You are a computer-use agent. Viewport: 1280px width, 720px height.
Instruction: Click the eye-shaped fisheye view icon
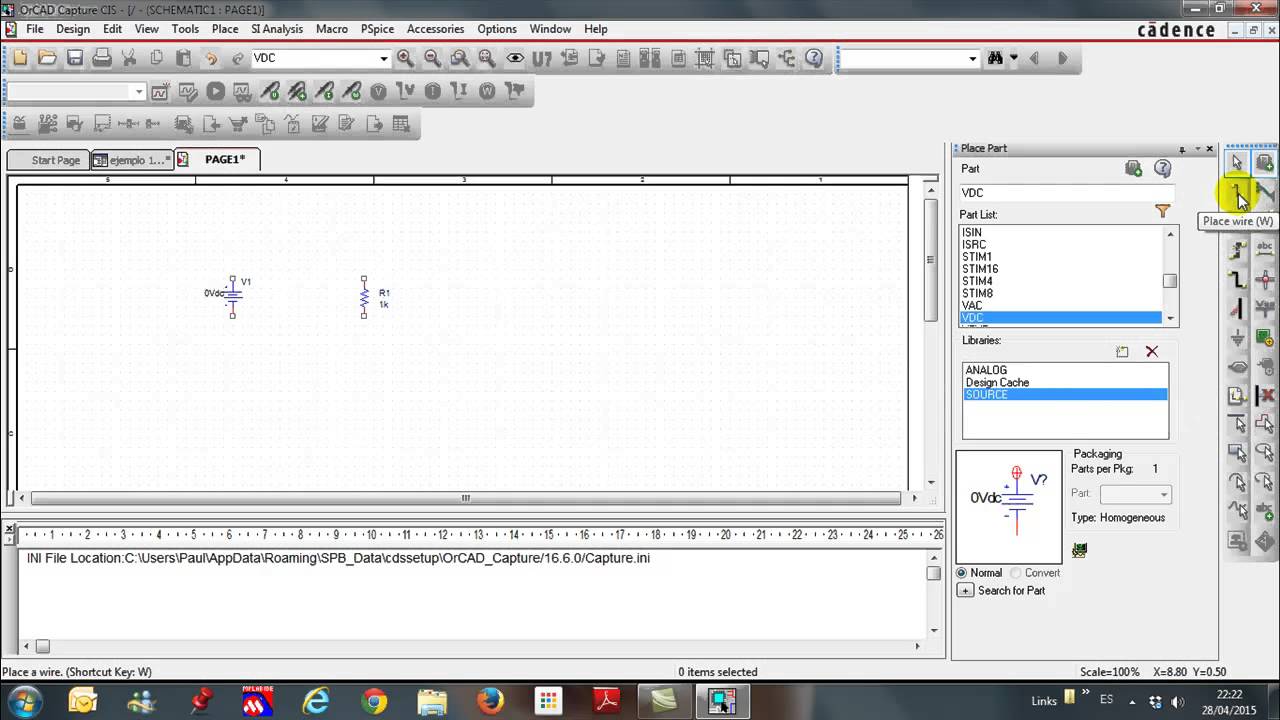[514, 58]
